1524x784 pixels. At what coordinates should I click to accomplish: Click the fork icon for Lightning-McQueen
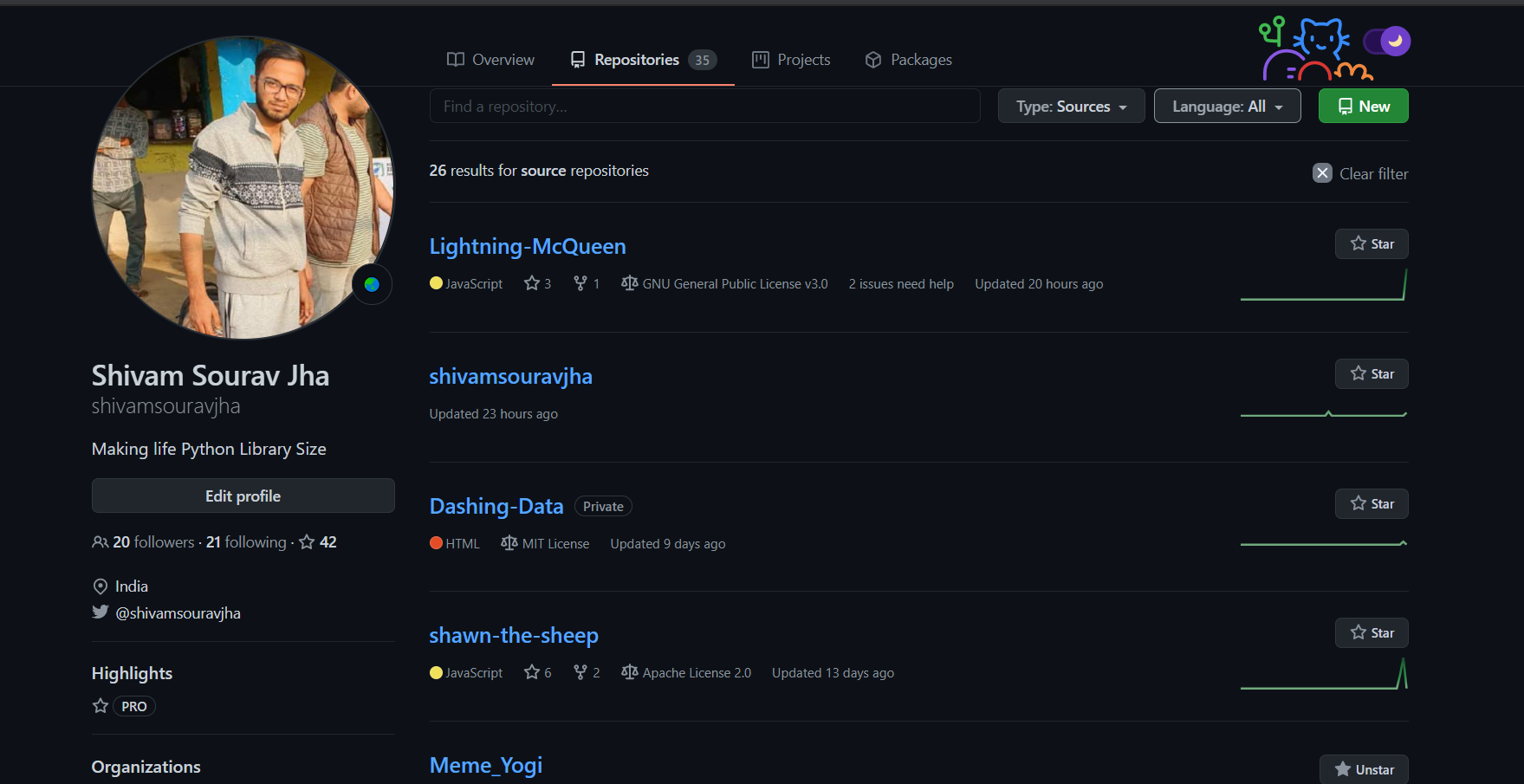tap(580, 283)
